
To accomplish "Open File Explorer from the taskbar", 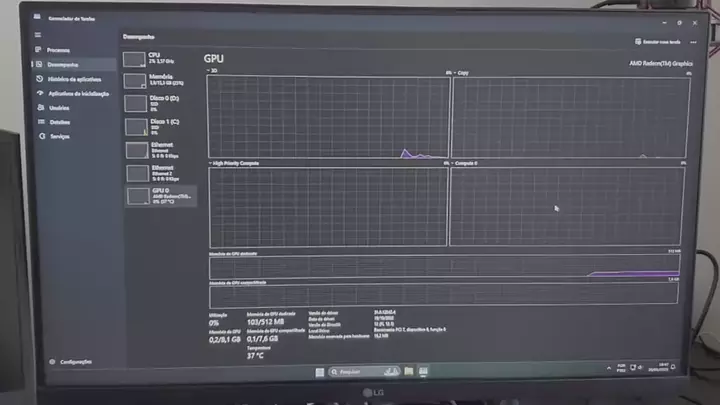I will [x=409, y=371].
